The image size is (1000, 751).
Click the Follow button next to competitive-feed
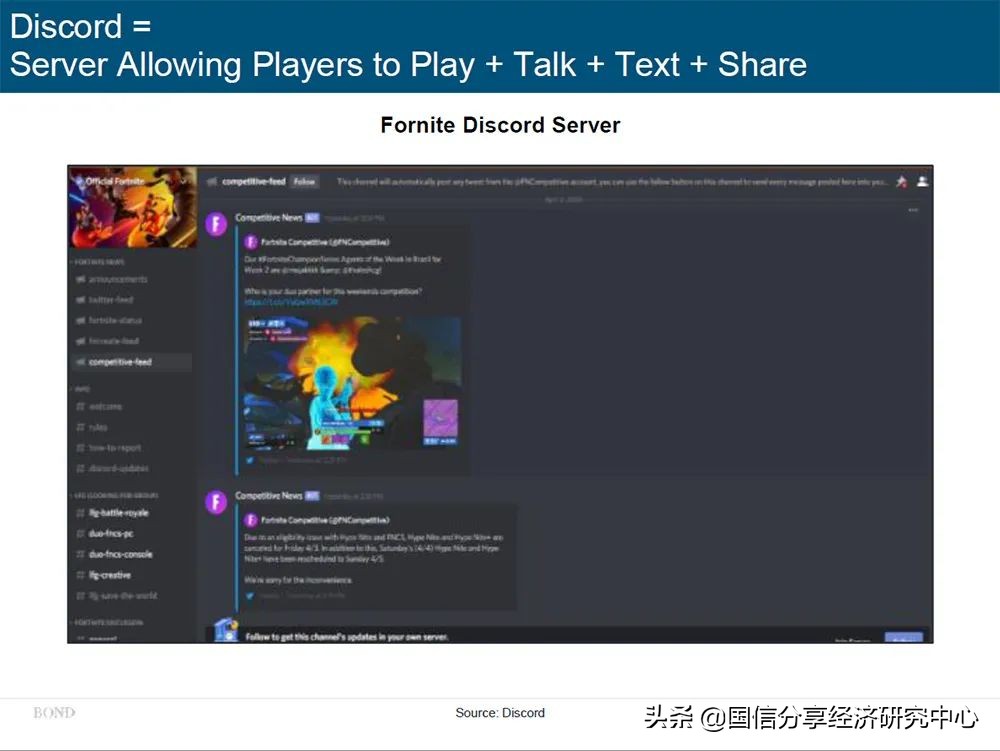coord(304,183)
